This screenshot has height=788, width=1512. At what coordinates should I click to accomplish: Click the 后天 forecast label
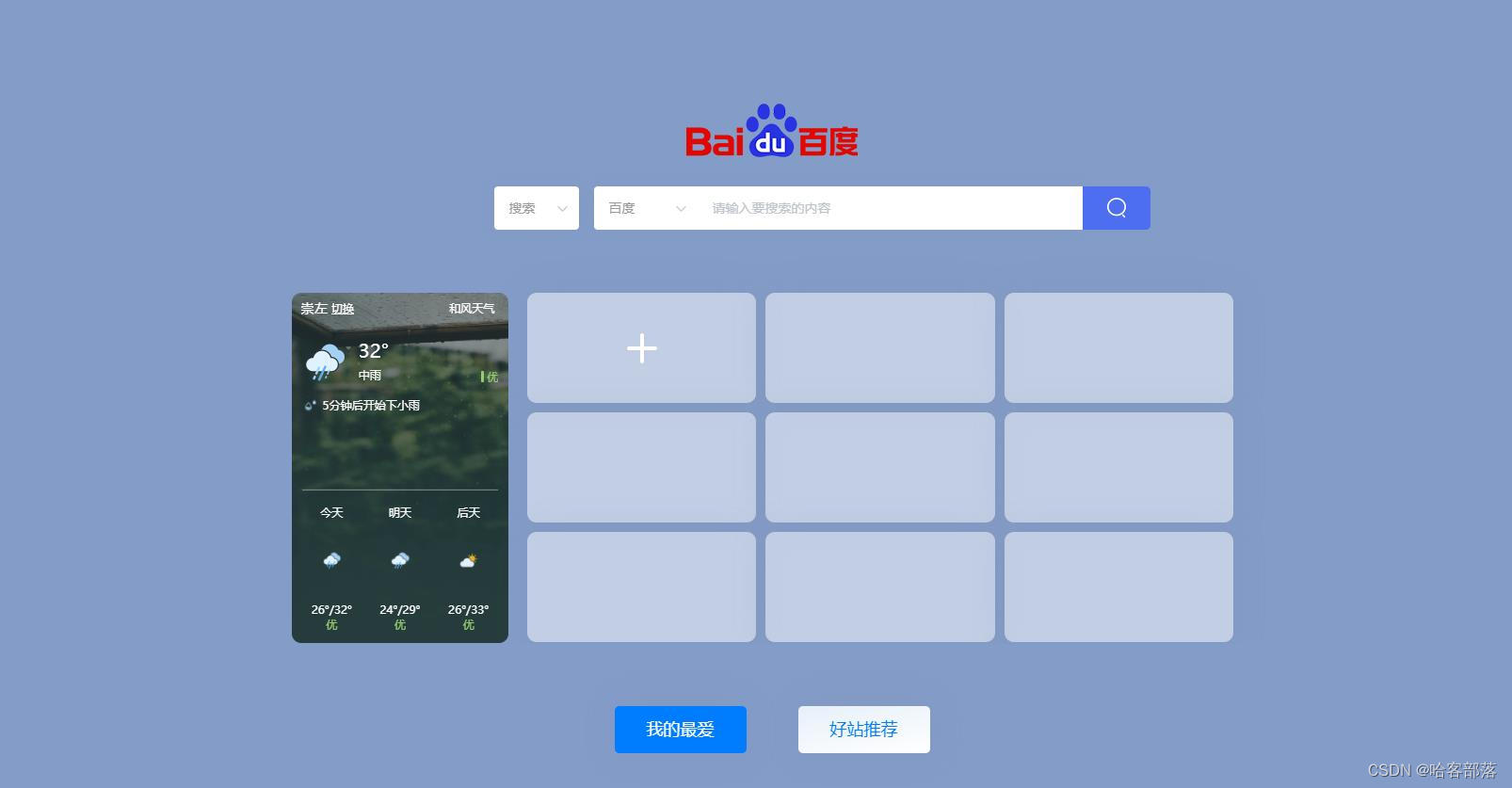coord(468,513)
